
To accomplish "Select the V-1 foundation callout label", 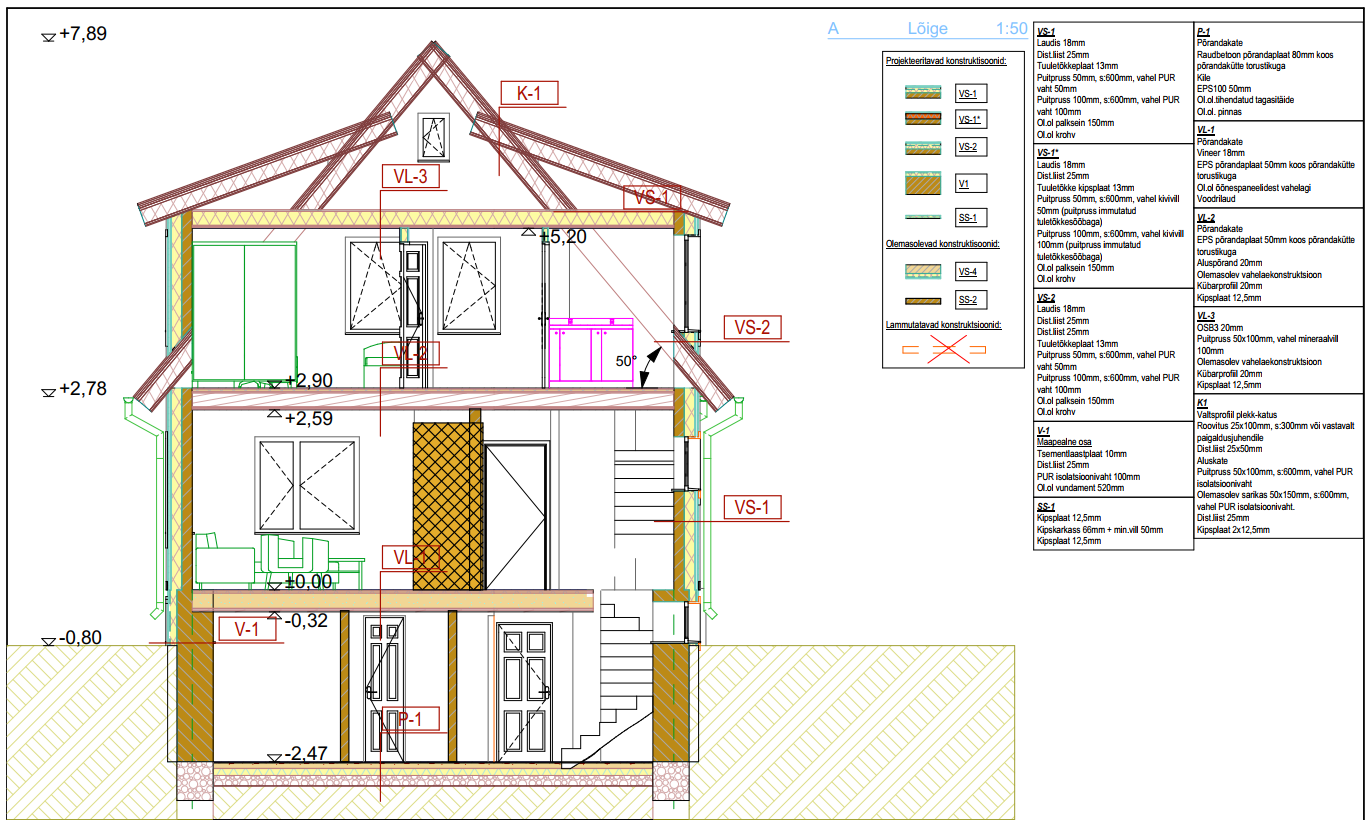I will (246, 629).
